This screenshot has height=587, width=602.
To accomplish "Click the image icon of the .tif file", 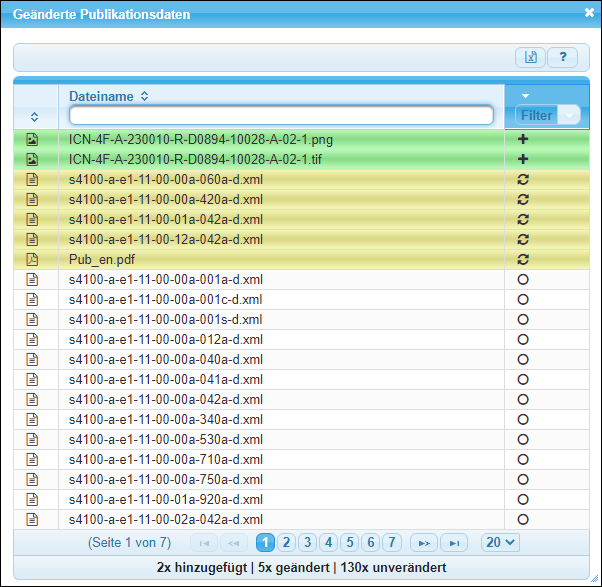I will [32, 159].
